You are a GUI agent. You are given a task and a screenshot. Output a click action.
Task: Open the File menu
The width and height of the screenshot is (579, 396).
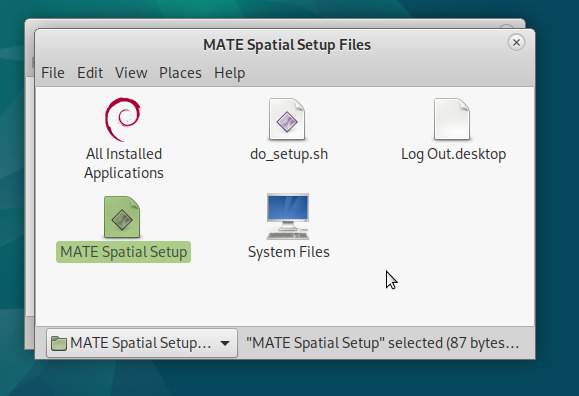click(53, 73)
